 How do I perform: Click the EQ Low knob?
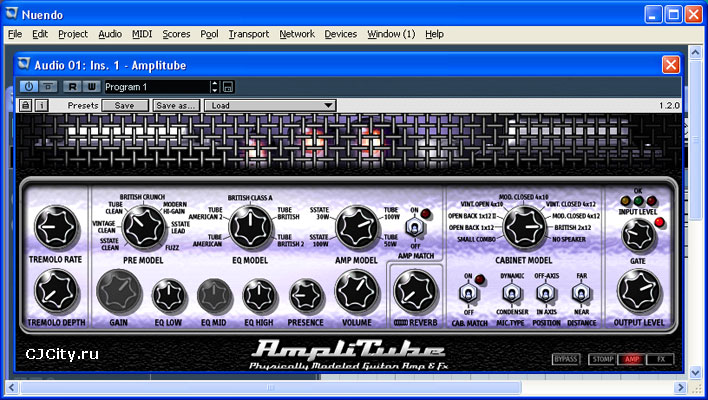pyautogui.click(x=169, y=296)
